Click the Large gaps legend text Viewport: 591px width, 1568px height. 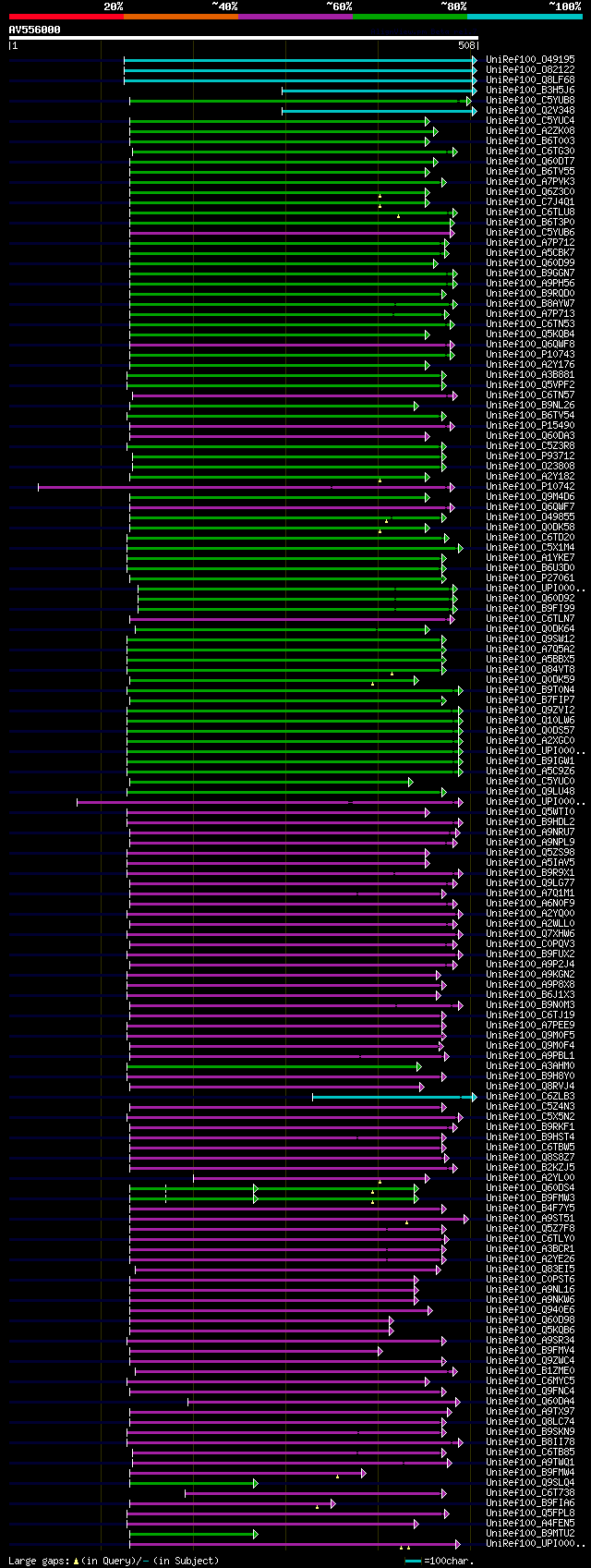click(x=114, y=1561)
